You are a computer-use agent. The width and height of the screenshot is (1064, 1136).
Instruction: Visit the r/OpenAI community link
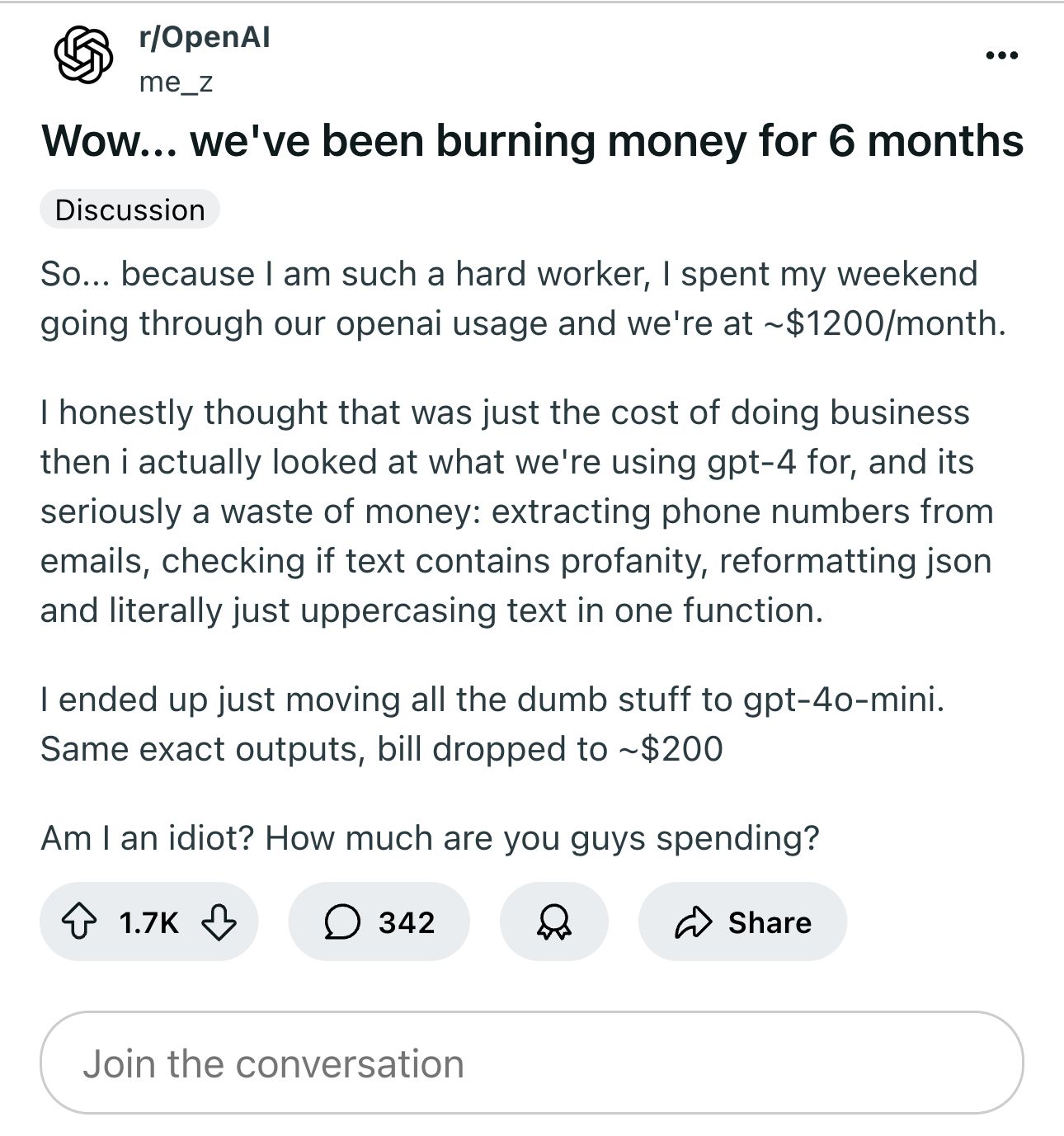point(204,37)
